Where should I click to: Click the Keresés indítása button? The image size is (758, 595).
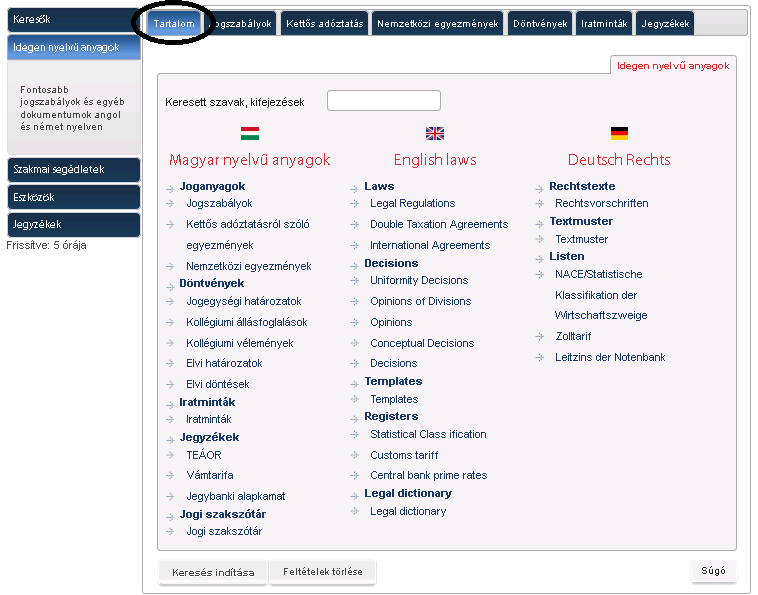[x=213, y=572]
